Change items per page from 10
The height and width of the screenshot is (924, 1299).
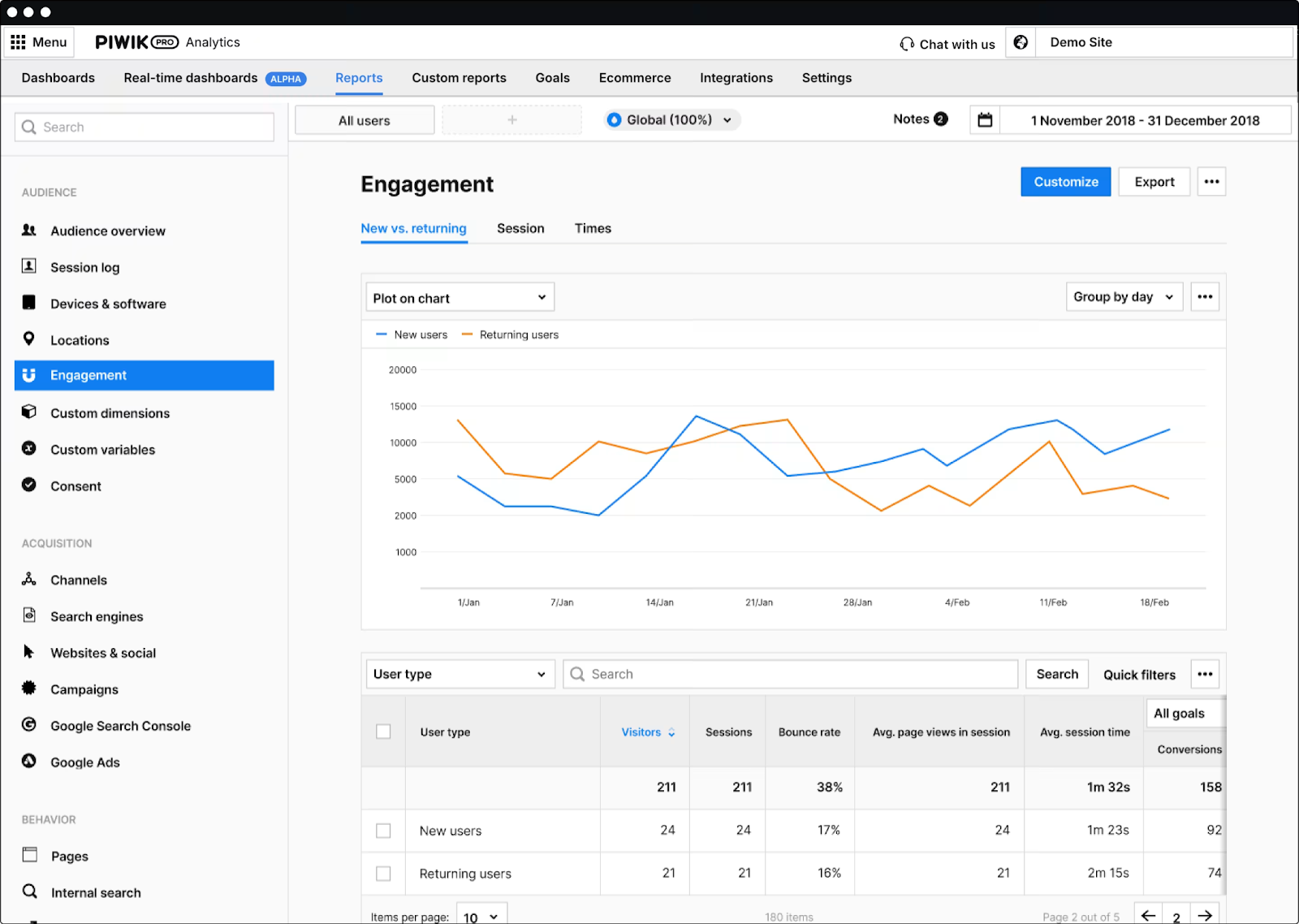pyautogui.click(x=481, y=915)
